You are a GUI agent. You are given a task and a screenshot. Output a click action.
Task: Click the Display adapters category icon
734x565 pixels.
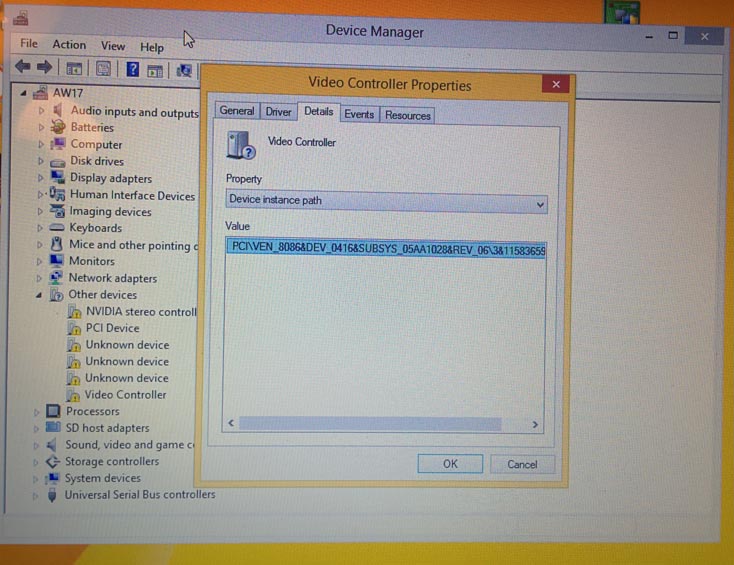pos(58,177)
